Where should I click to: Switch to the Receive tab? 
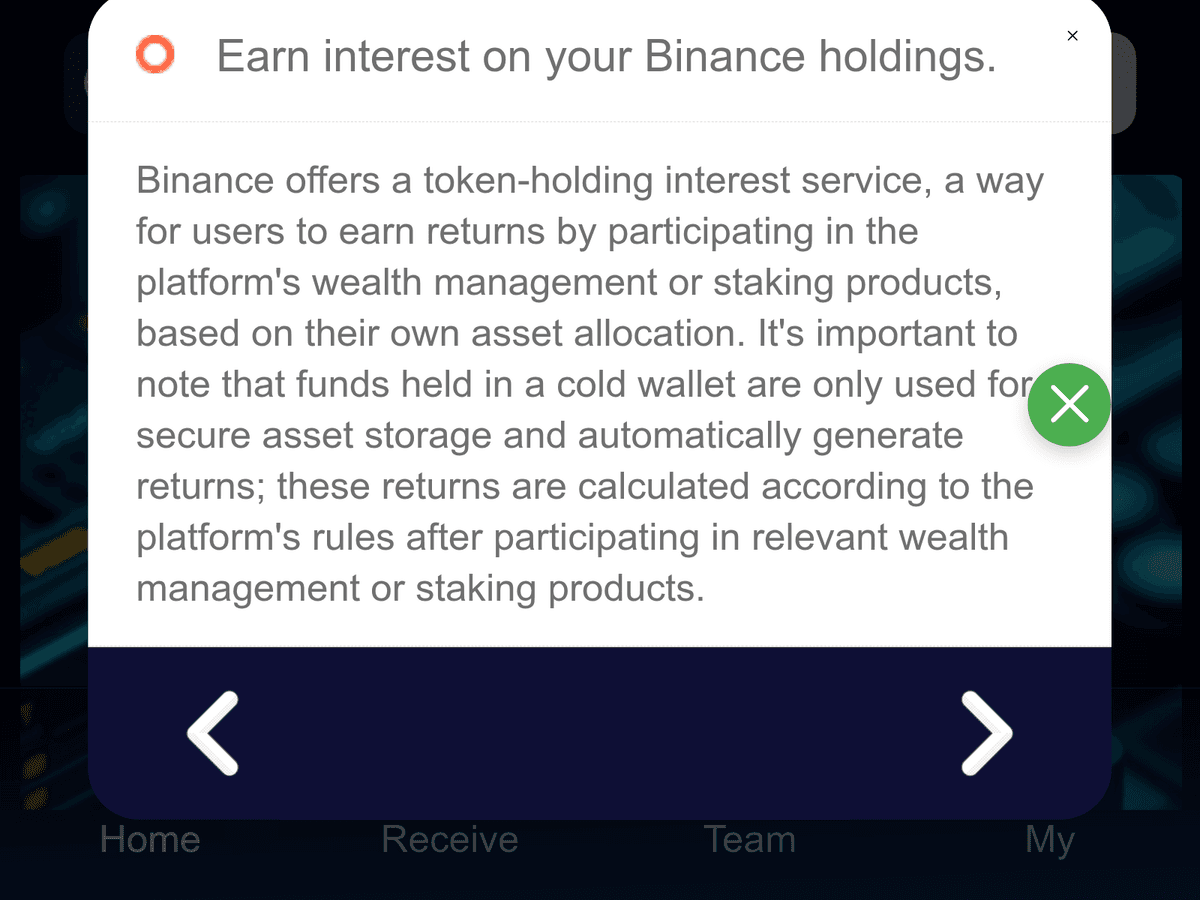tap(450, 839)
